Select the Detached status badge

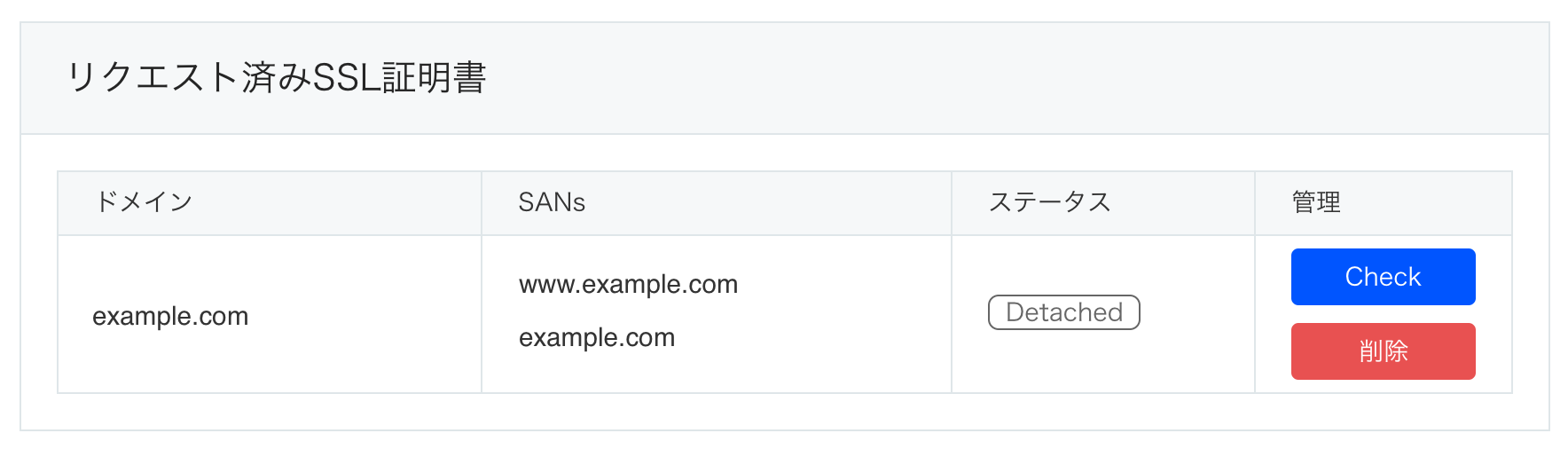1064,312
